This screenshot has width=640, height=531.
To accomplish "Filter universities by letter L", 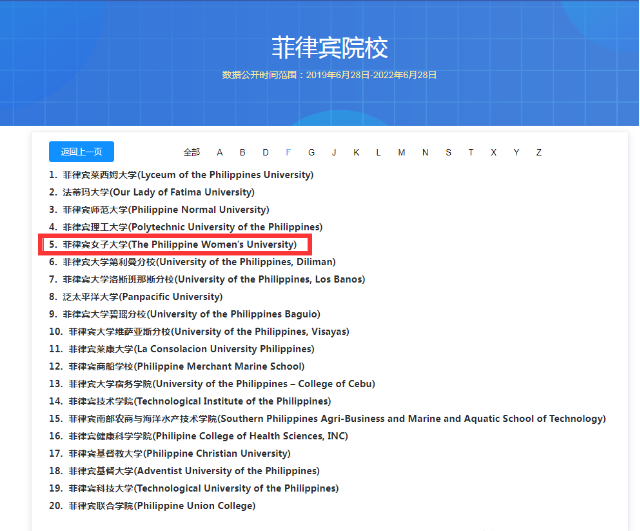I will click(x=378, y=153).
